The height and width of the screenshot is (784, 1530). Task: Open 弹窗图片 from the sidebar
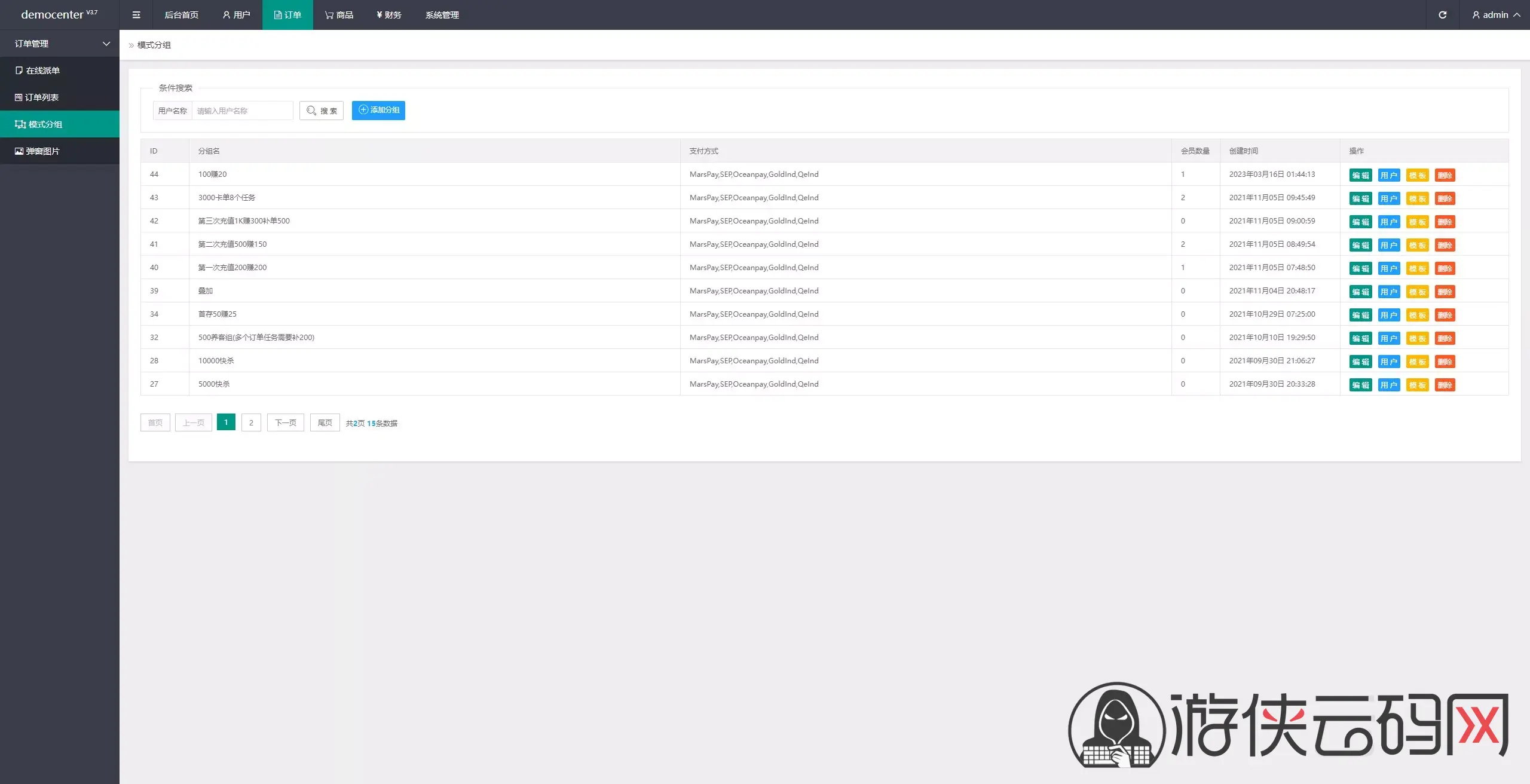[42, 151]
